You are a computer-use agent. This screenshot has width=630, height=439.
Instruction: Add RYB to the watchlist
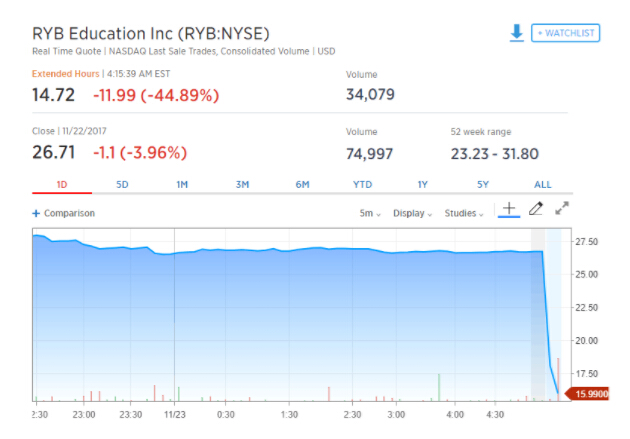coord(565,33)
